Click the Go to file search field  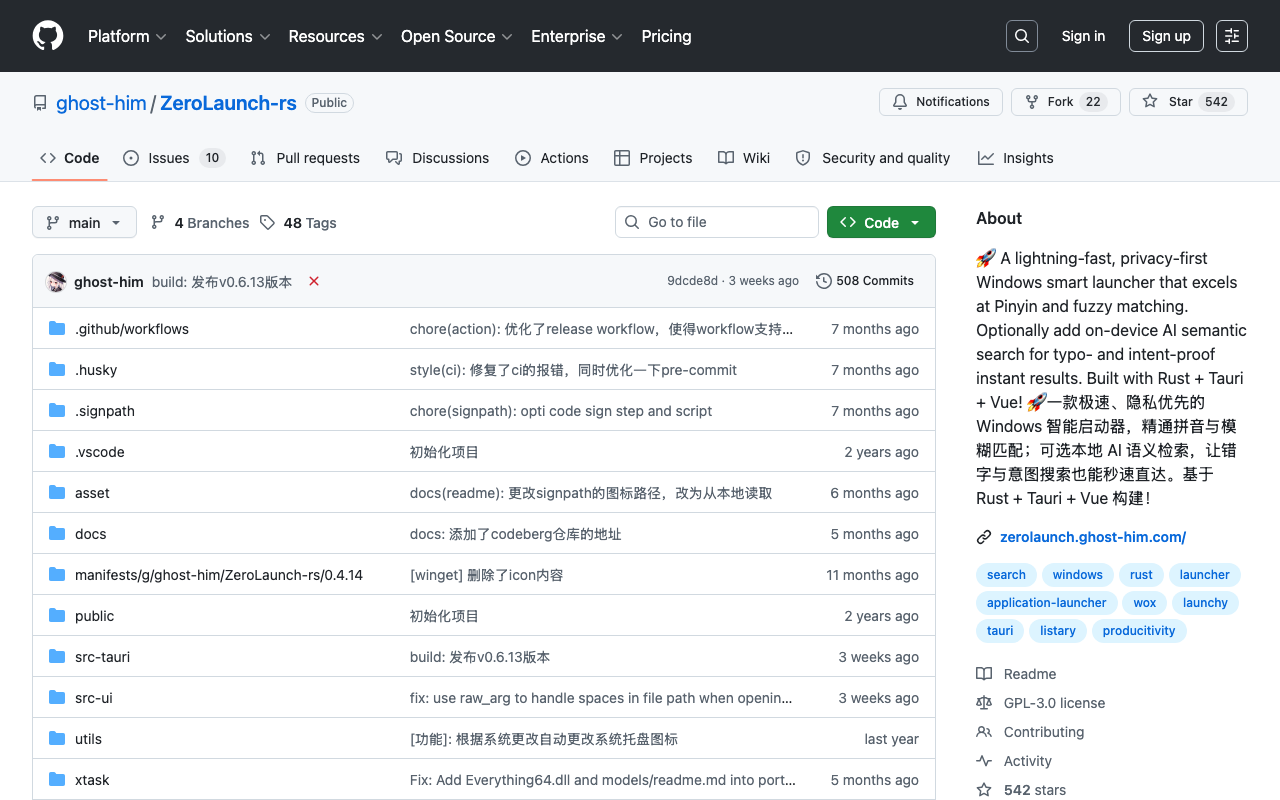point(717,222)
